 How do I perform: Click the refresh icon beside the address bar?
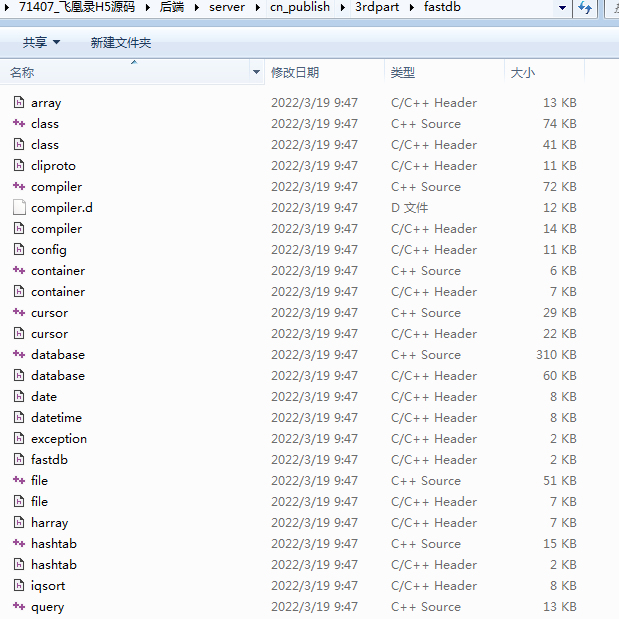tap(586, 8)
